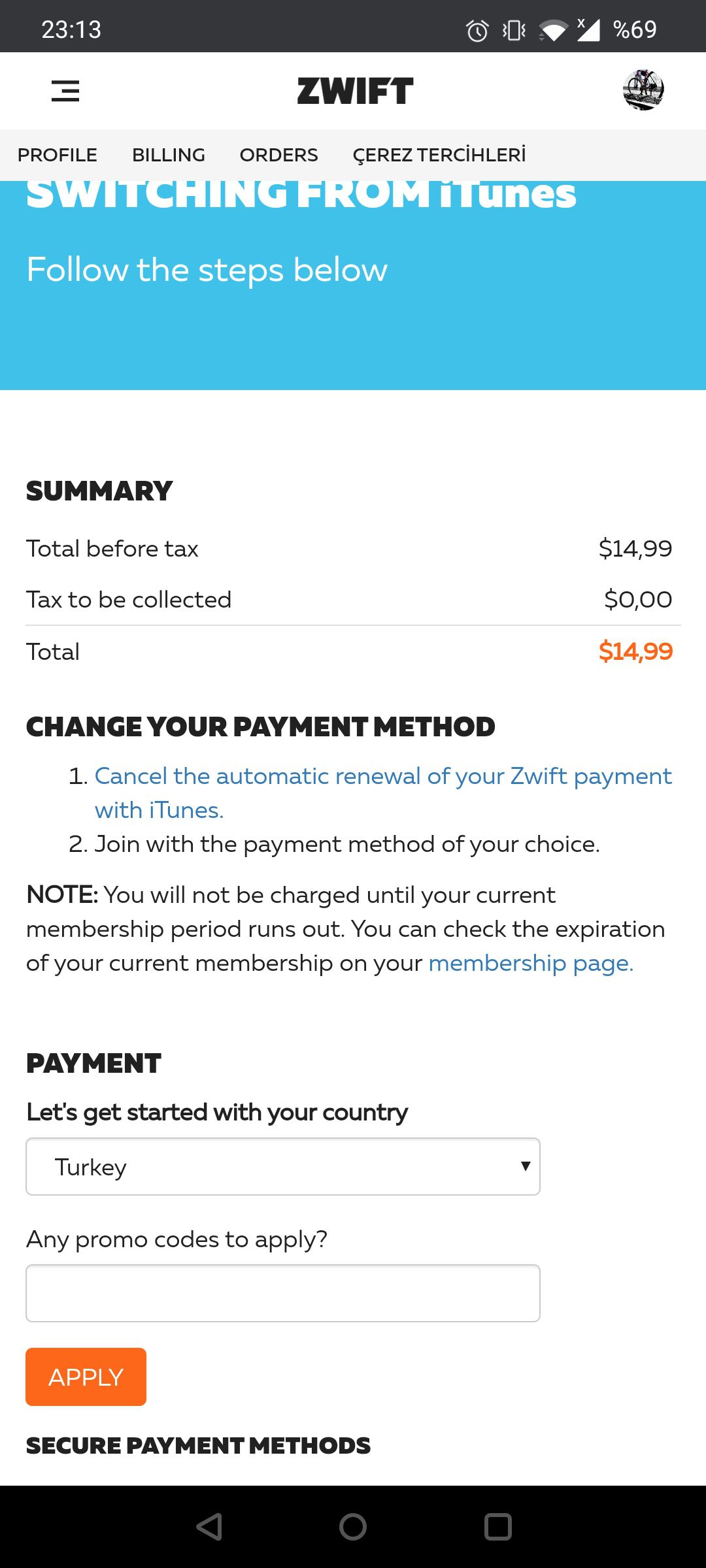Tap the vibrate mode status icon

pos(514,30)
